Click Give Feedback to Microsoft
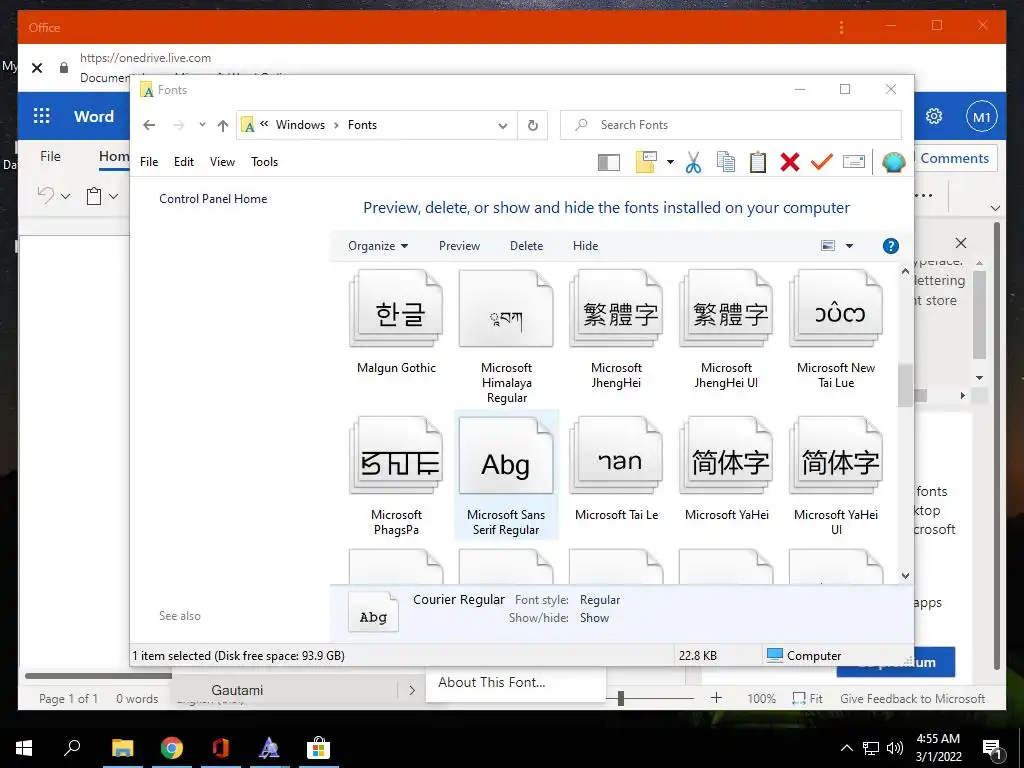Viewport: 1024px width, 768px height. [912, 699]
